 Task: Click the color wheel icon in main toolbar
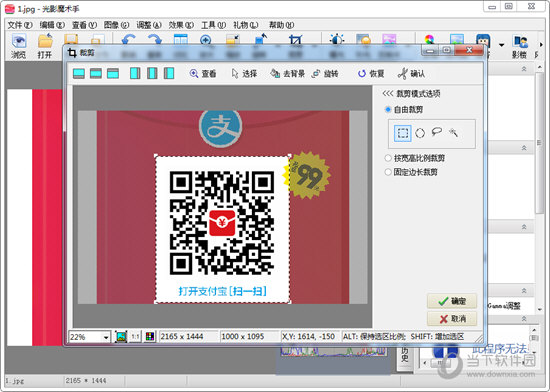pyautogui.click(x=429, y=39)
